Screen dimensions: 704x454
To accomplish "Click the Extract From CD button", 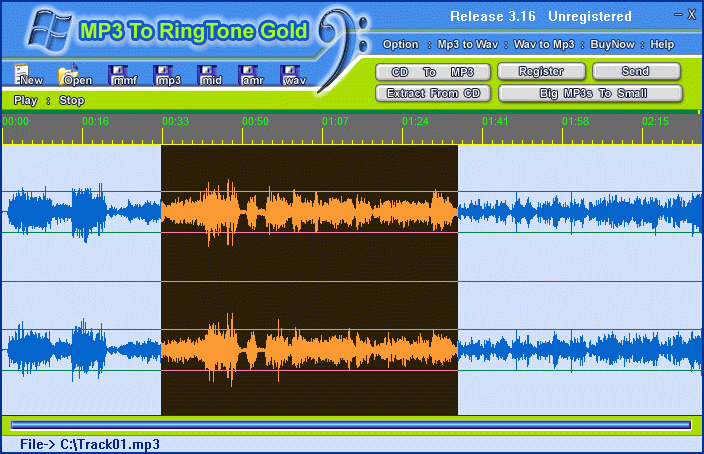I will 433,93.
